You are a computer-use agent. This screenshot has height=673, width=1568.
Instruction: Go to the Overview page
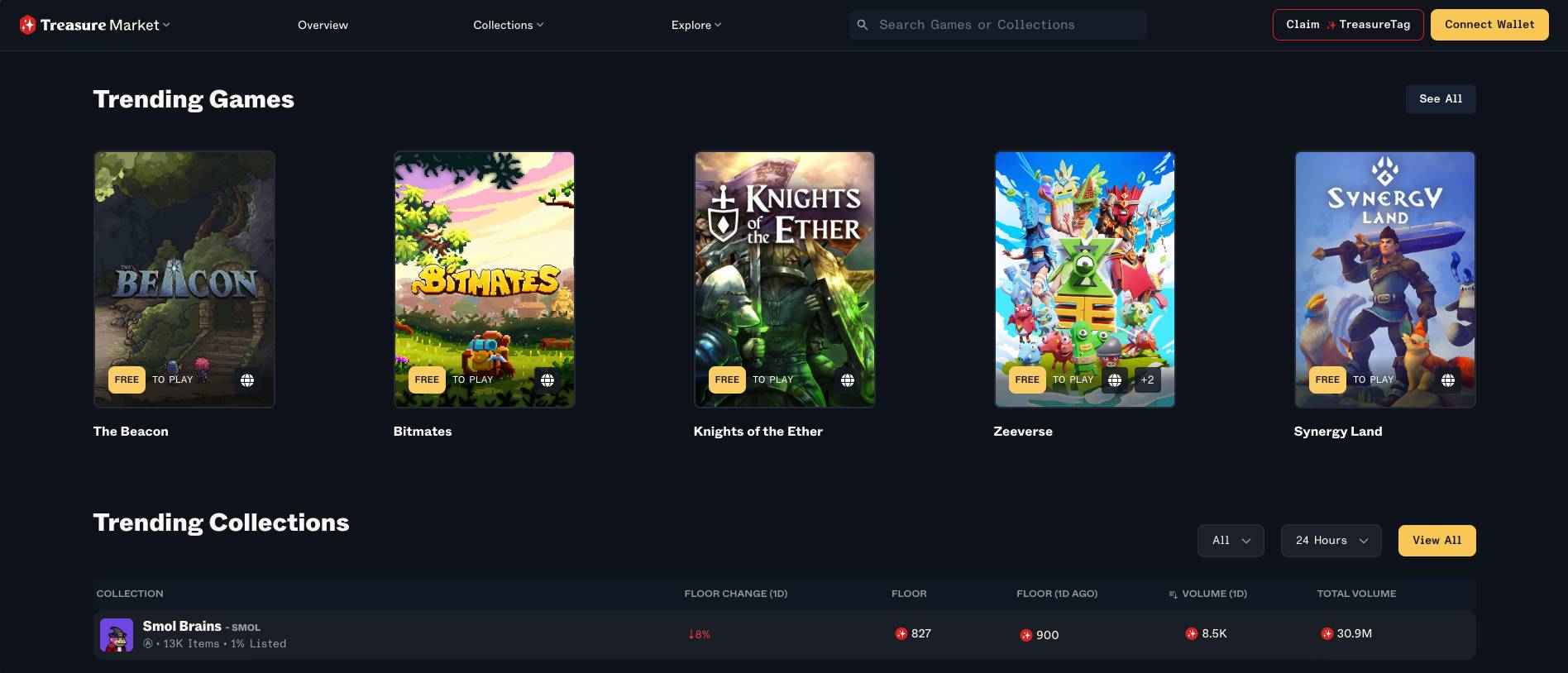click(323, 25)
